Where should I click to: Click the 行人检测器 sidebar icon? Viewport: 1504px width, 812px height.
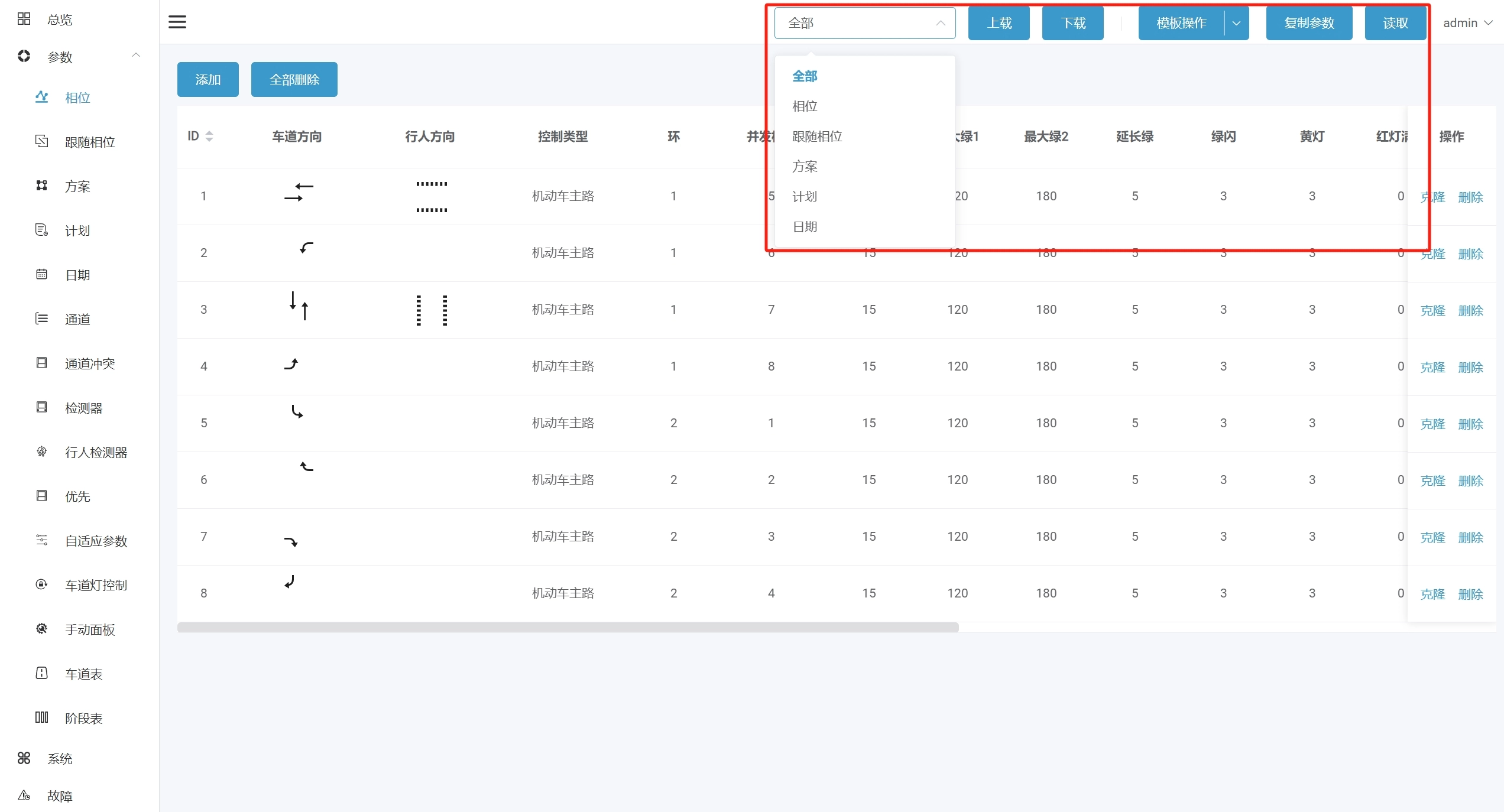(x=41, y=452)
